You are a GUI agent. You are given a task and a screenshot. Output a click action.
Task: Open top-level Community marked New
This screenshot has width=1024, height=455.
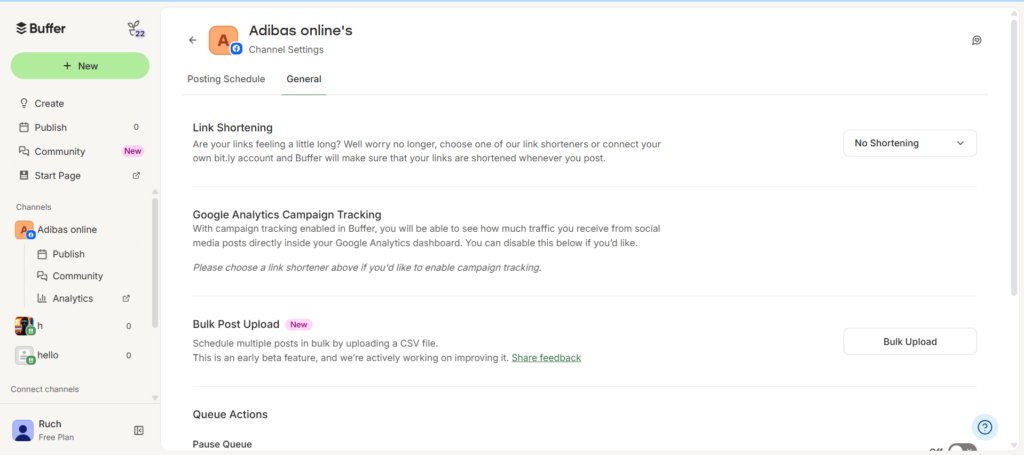[80, 151]
